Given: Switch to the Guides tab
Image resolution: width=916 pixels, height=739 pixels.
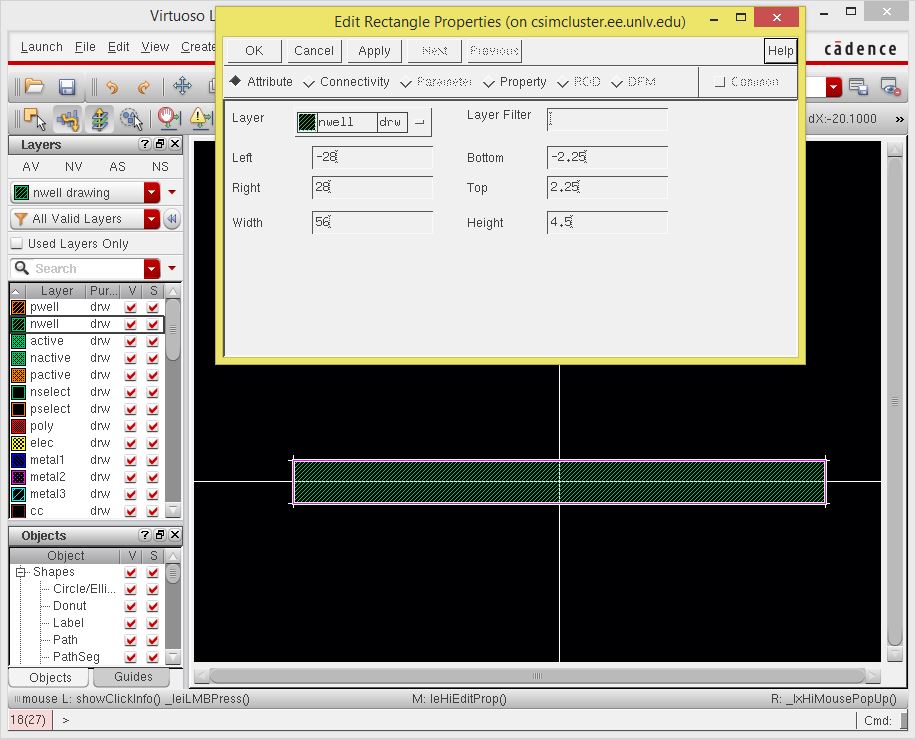Looking at the screenshot, I should click(x=133, y=677).
